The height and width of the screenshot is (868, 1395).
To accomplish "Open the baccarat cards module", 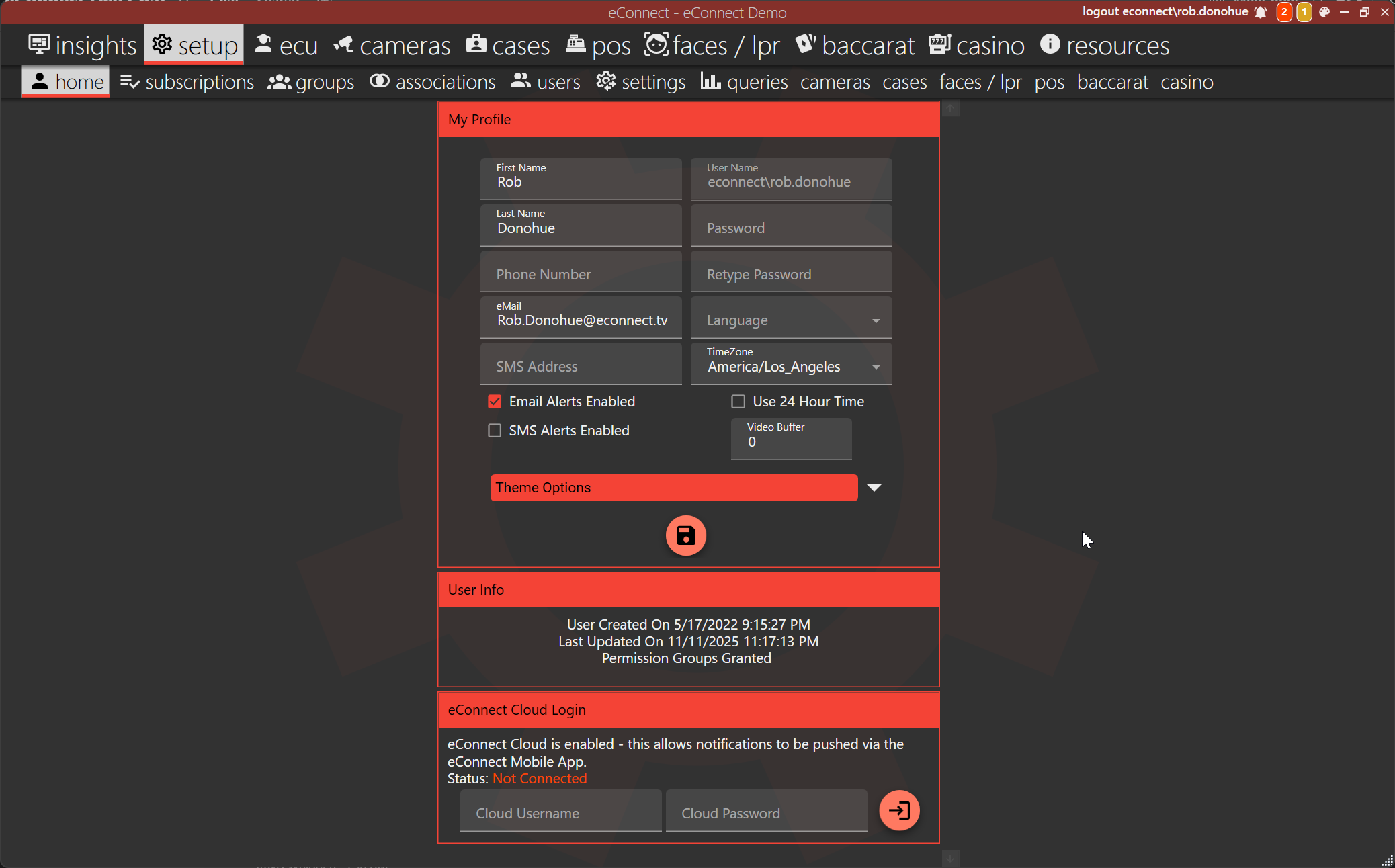I will 855,46.
